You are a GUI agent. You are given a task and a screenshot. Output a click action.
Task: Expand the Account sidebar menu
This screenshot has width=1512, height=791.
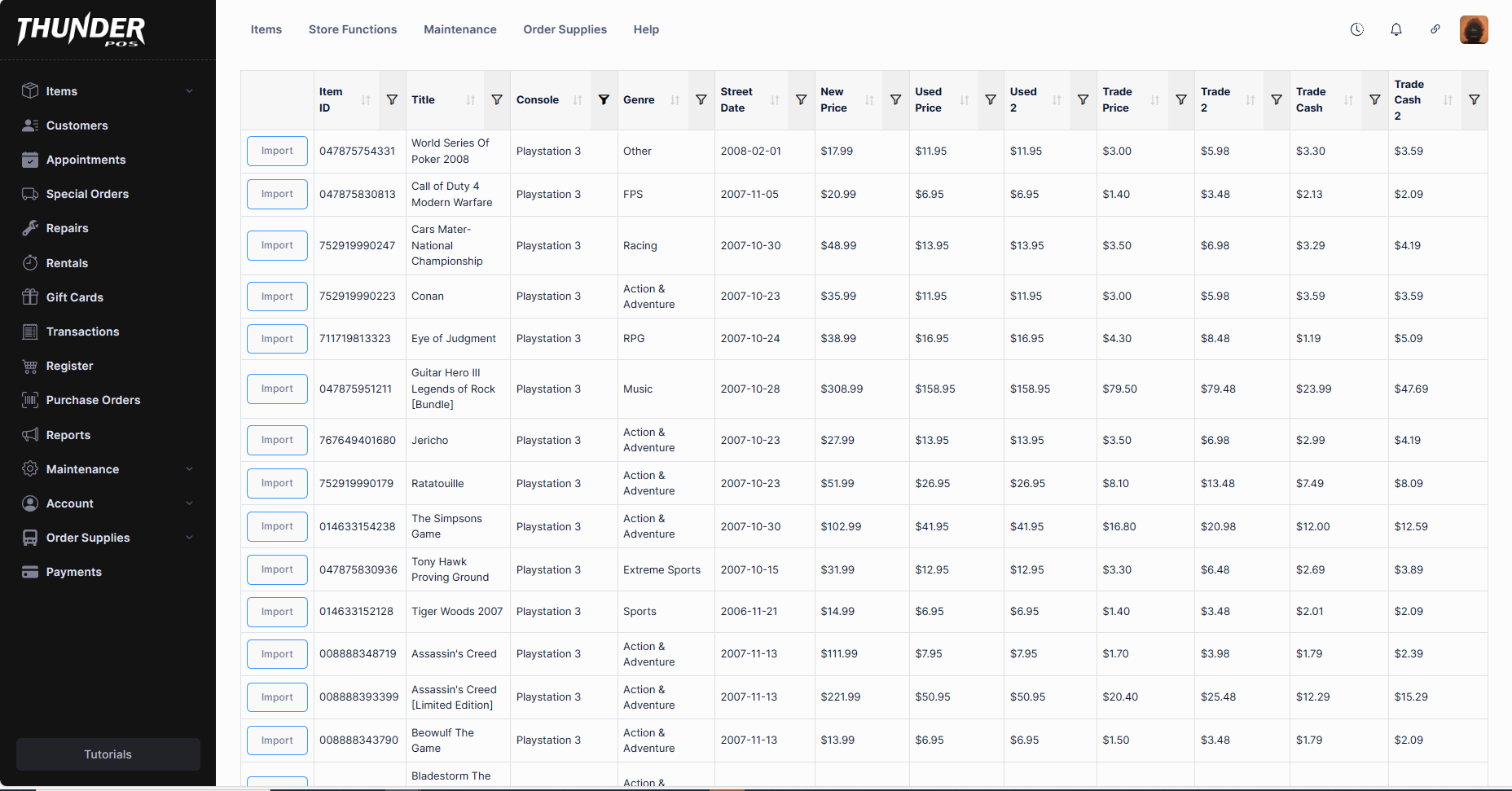pyautogui.click(x=189, y=503)
